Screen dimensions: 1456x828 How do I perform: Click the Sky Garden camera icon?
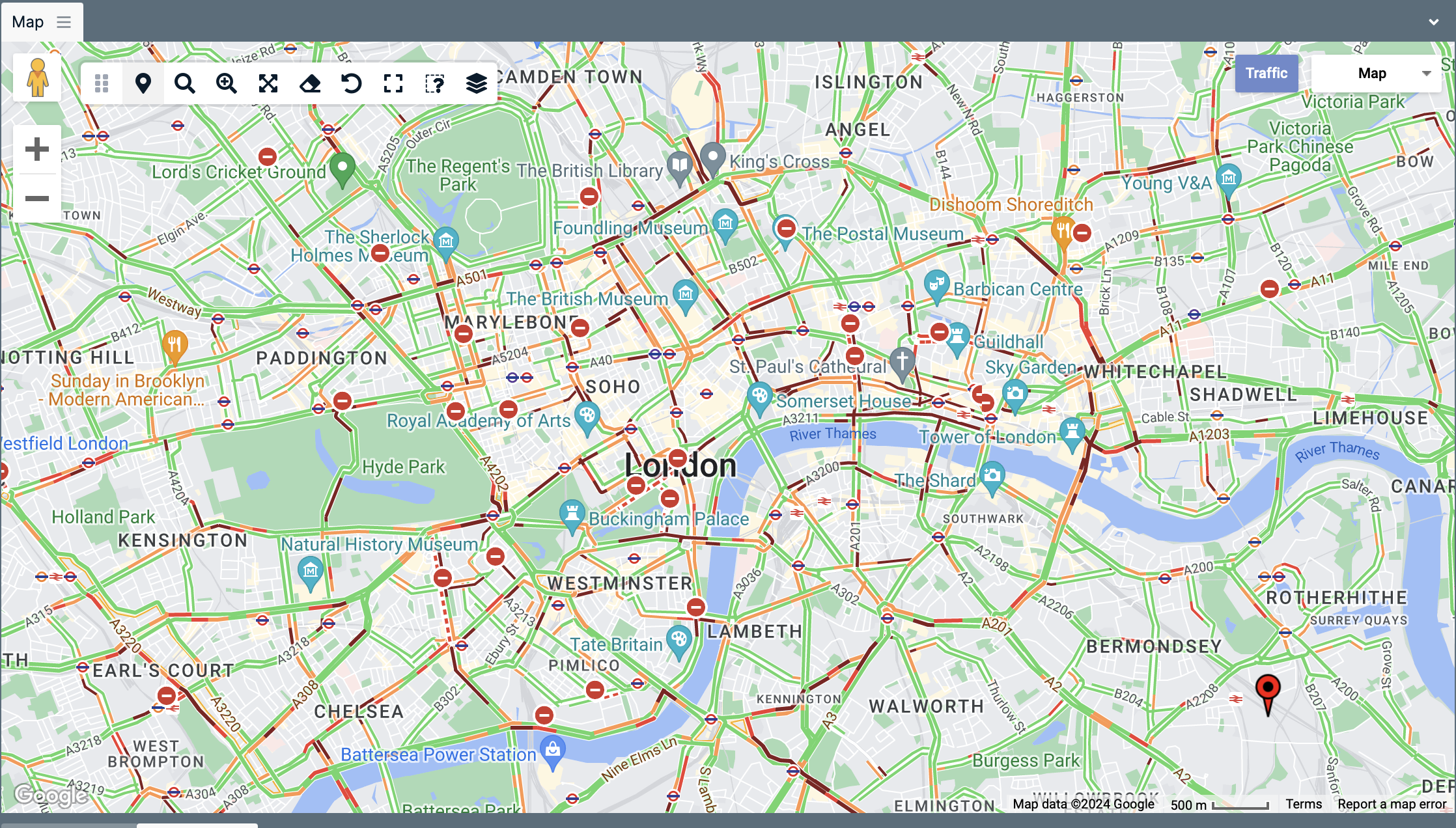click(1015, 396)
